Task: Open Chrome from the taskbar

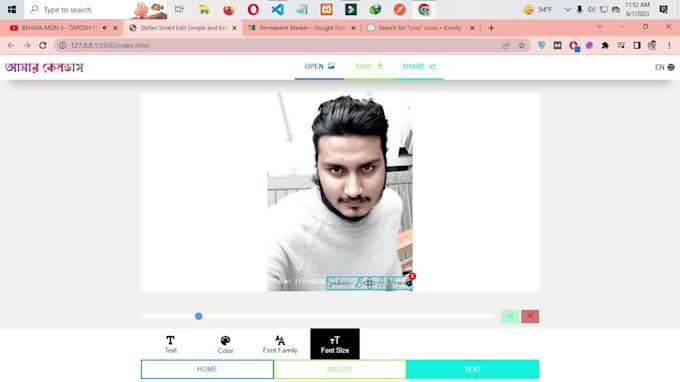Action: pyautogui.click(x=424, y=9)
